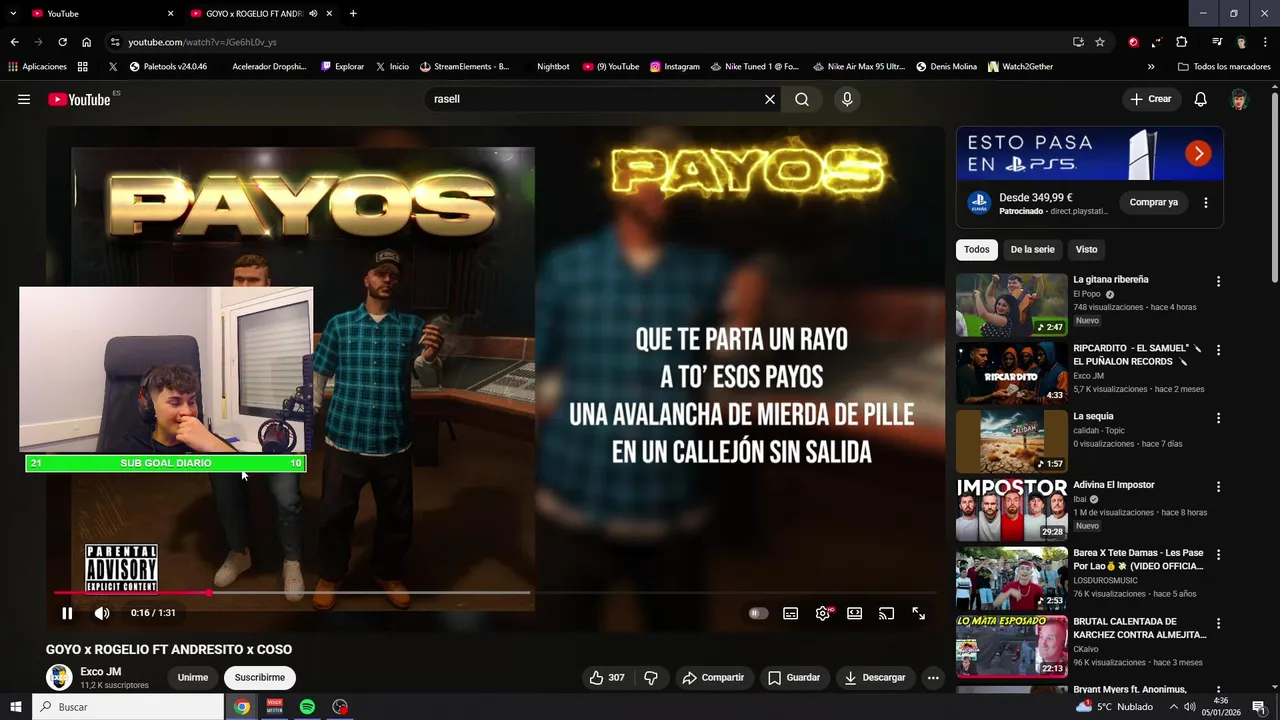
Task: Open the Crear create menu
Action: click(x=1150, y=99)
